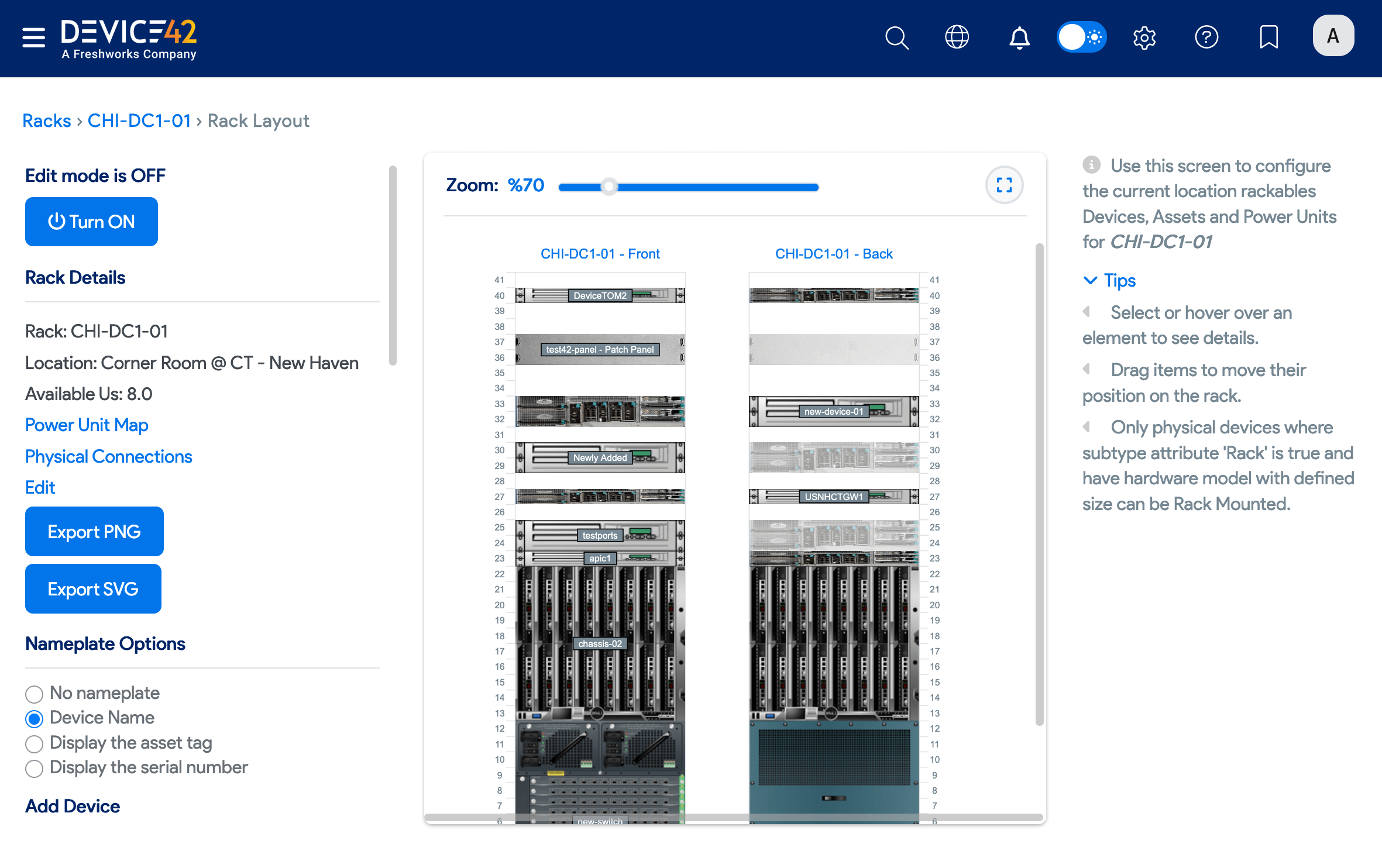The width and height of the screenshot is (1382, 868).
Task: Open the notifications bell
Action: (1019, 38)
